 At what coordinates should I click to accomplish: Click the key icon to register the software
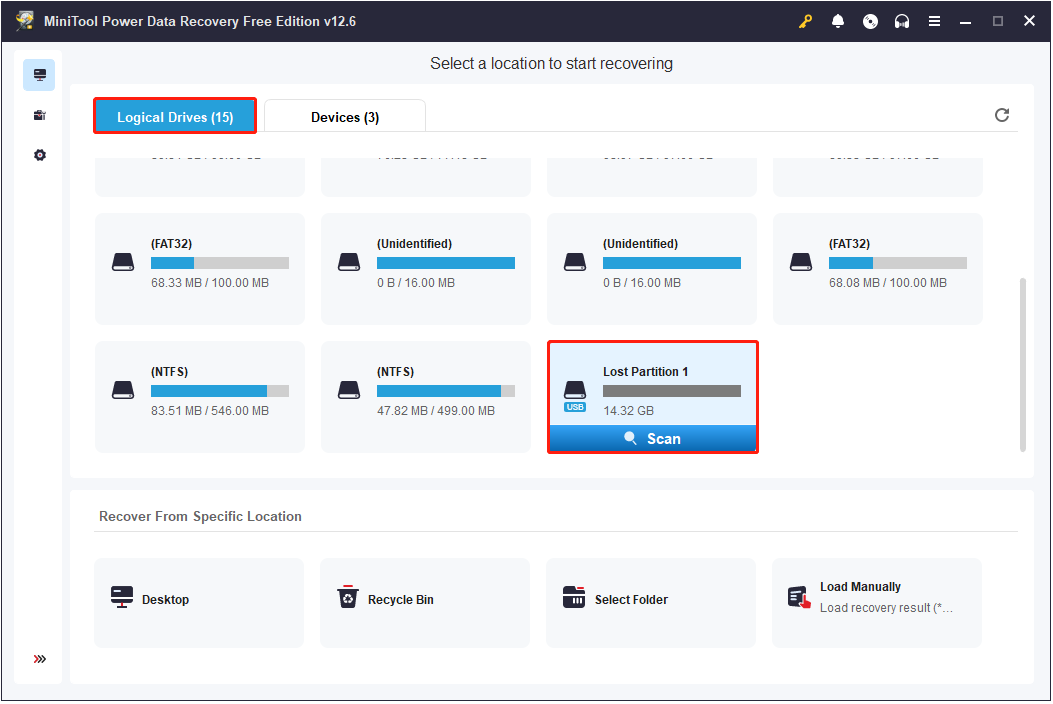pos(804,20)
